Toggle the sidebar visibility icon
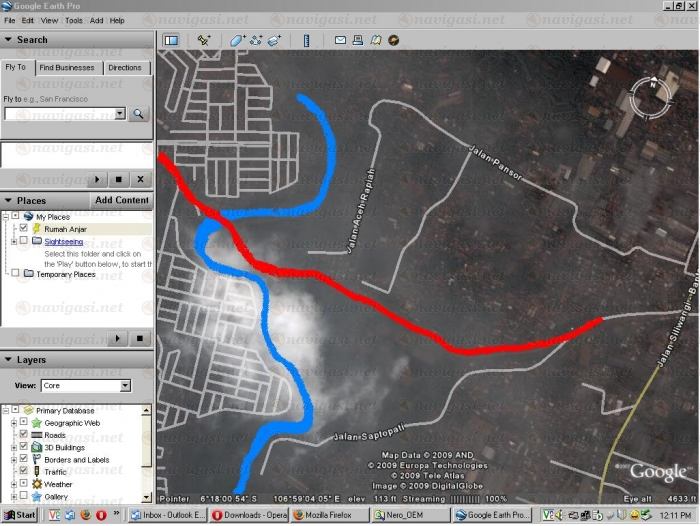 (x=170, y=40)
